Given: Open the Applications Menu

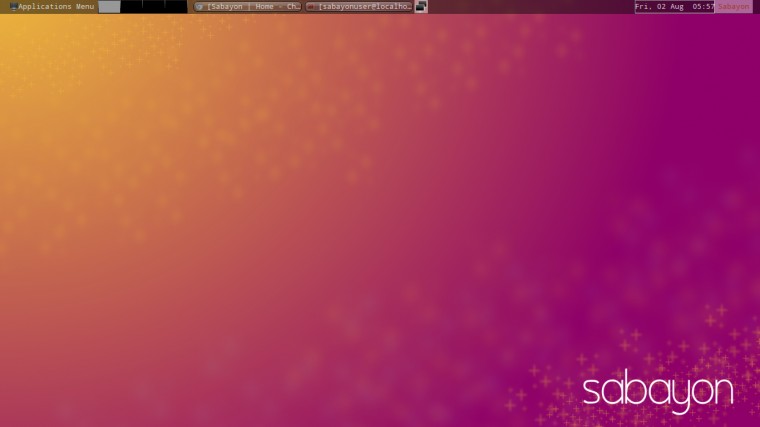Looking at the screenshot, I should tap(52, 6).
